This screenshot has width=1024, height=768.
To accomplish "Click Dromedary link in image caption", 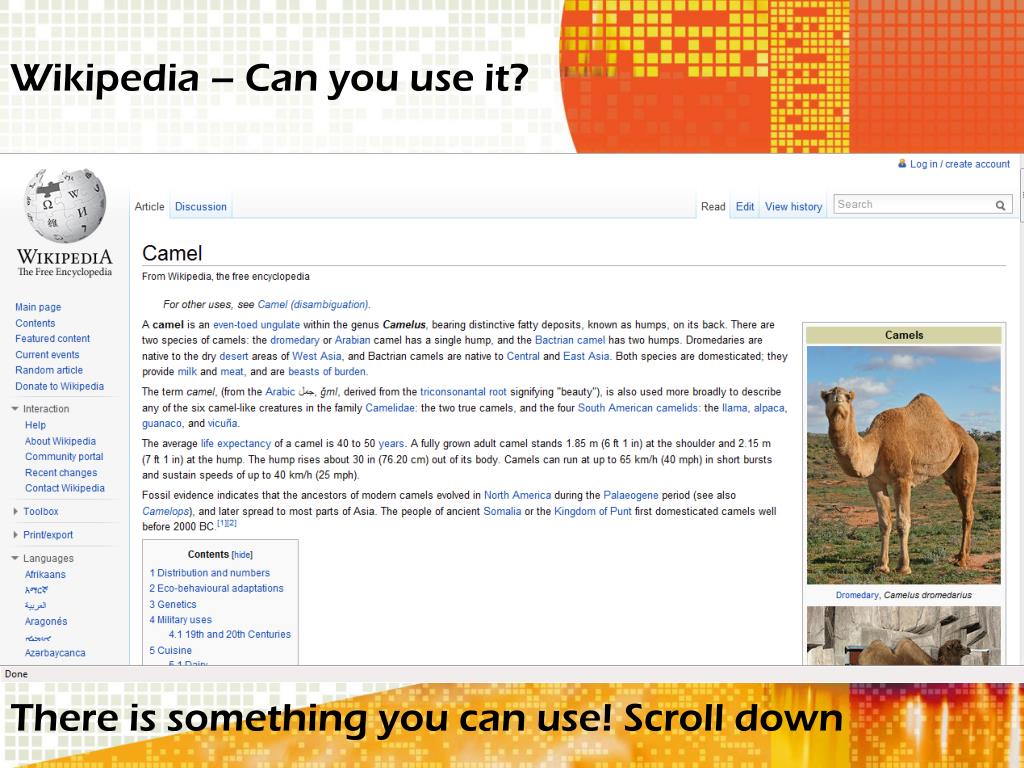I will (857, 595).
